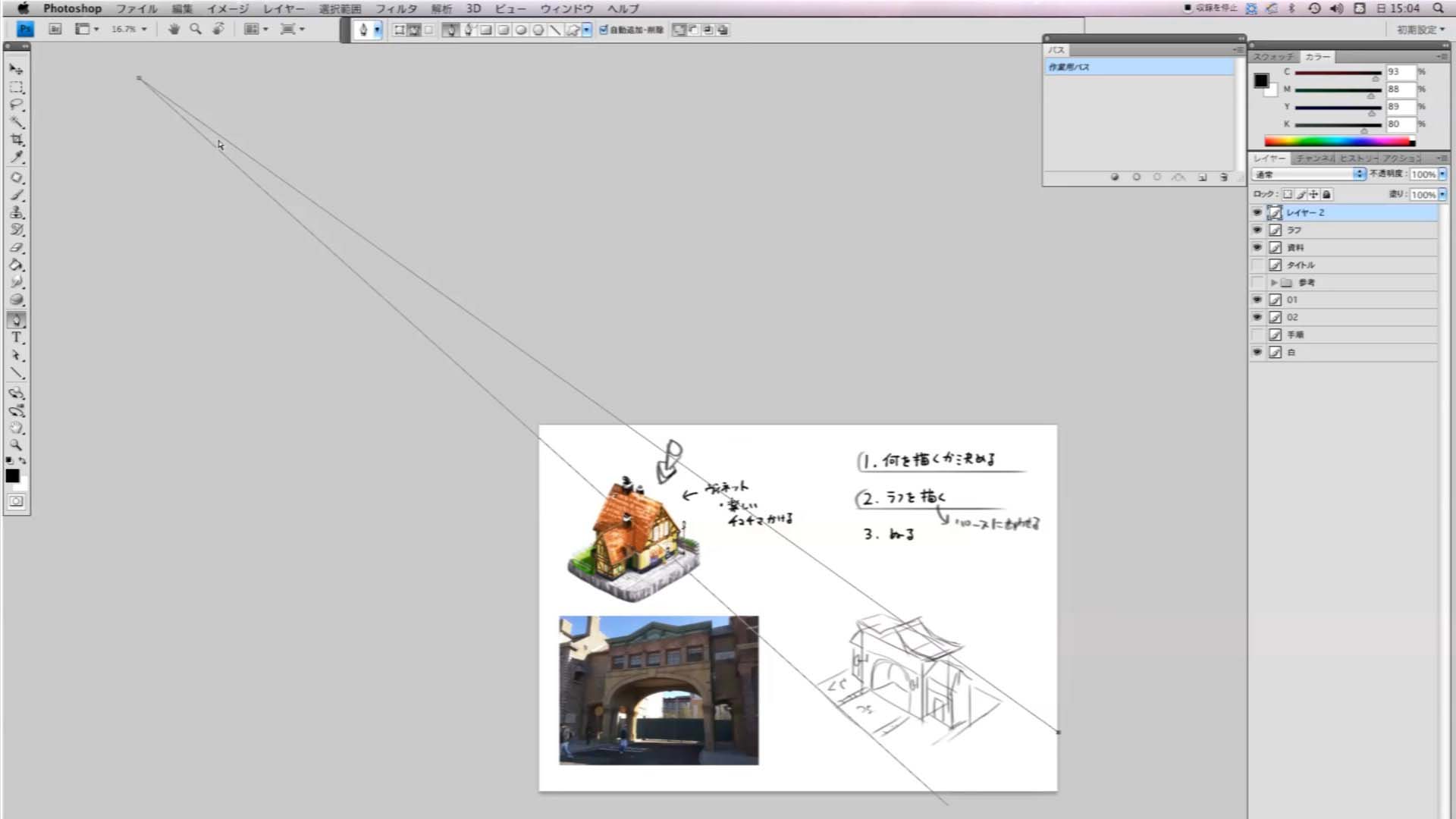
Task: Show the 手順 layer
Action: [x=1257, y=334]
